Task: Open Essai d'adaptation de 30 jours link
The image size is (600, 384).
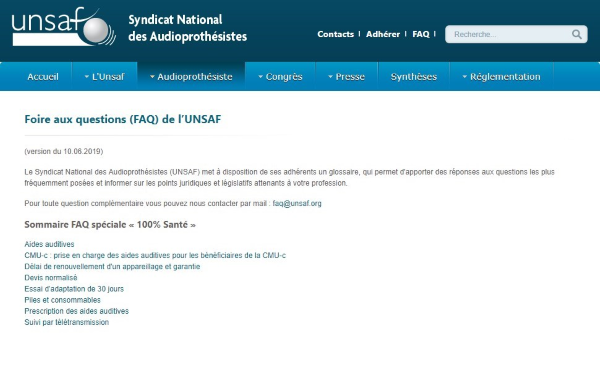Action: (x=74, y=289)
